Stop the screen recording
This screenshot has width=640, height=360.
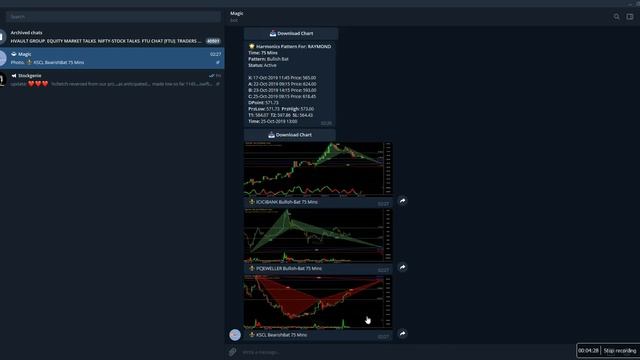click(620, 351)
